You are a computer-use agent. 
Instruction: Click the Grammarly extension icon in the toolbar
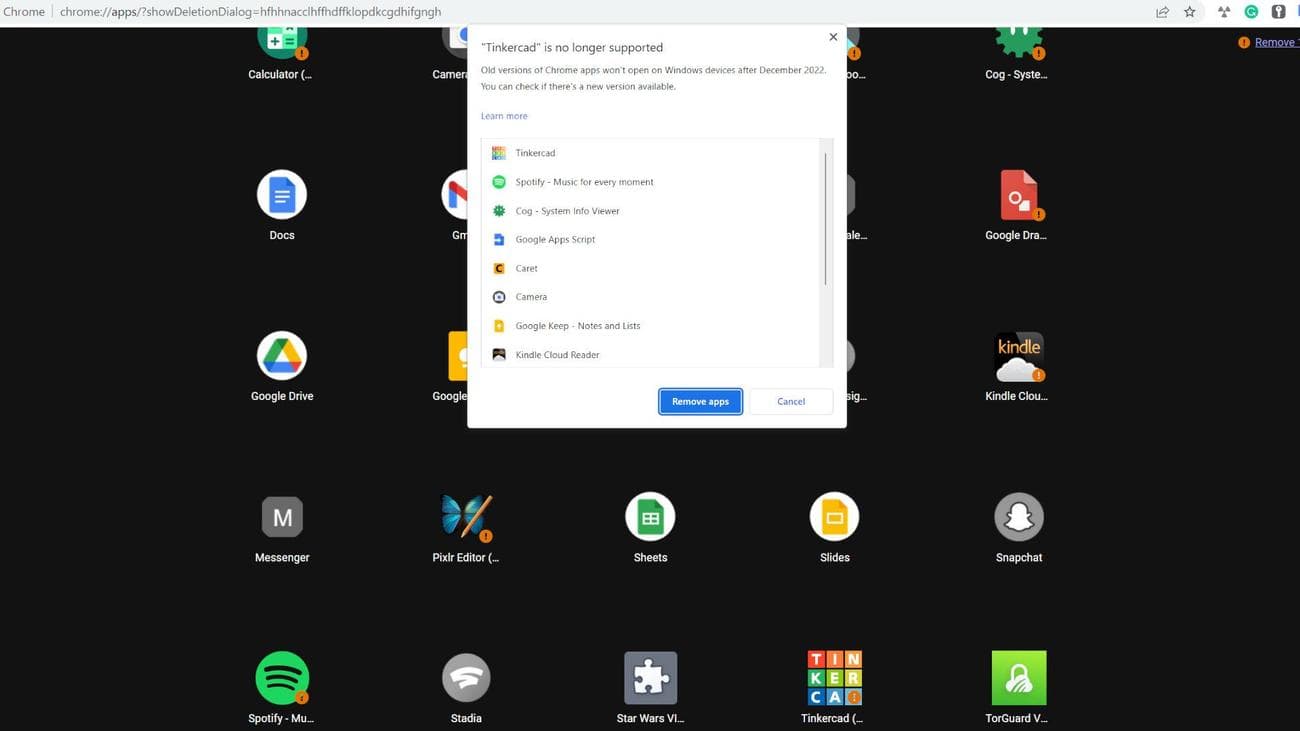click(1249, 11)
